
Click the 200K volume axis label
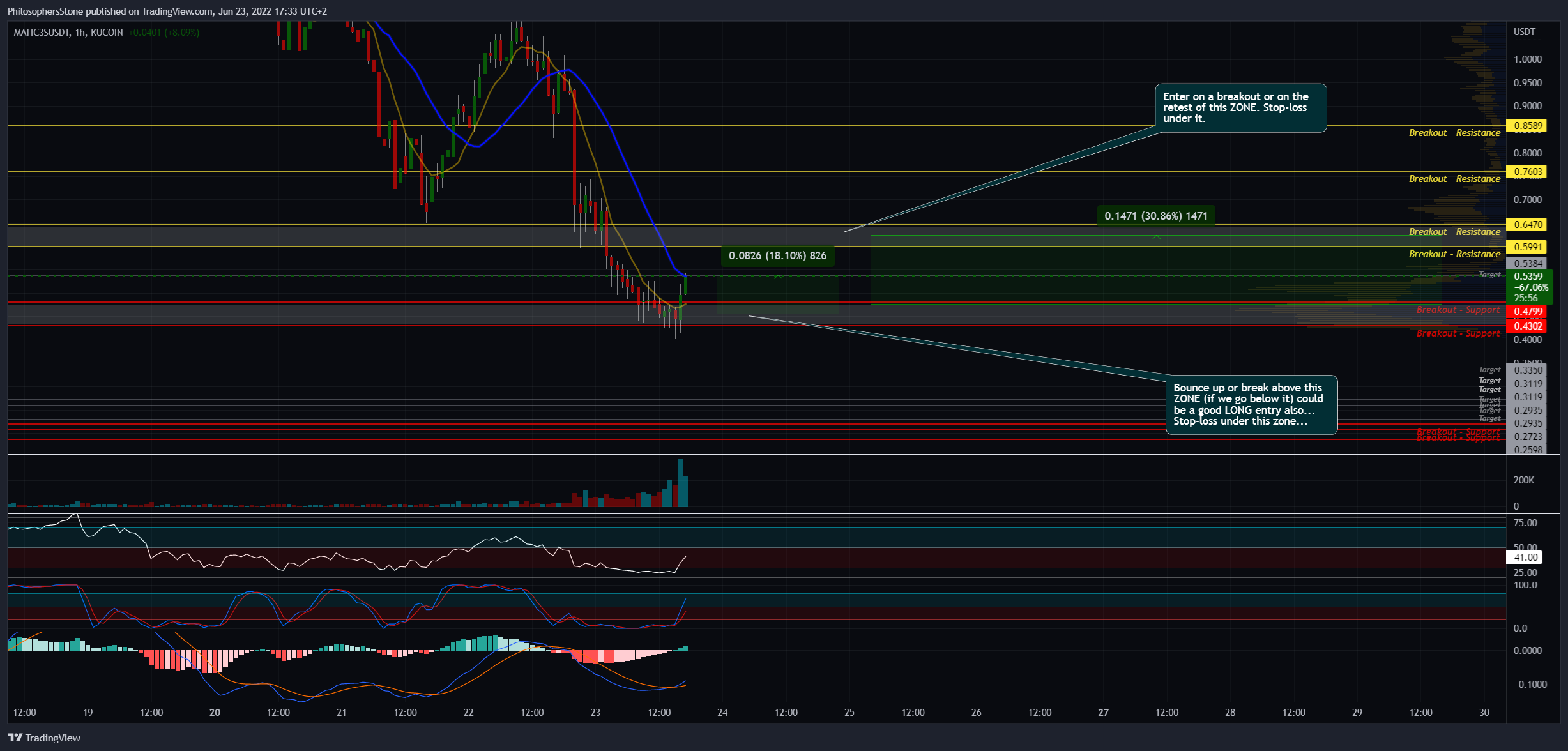coord(1523,480)
